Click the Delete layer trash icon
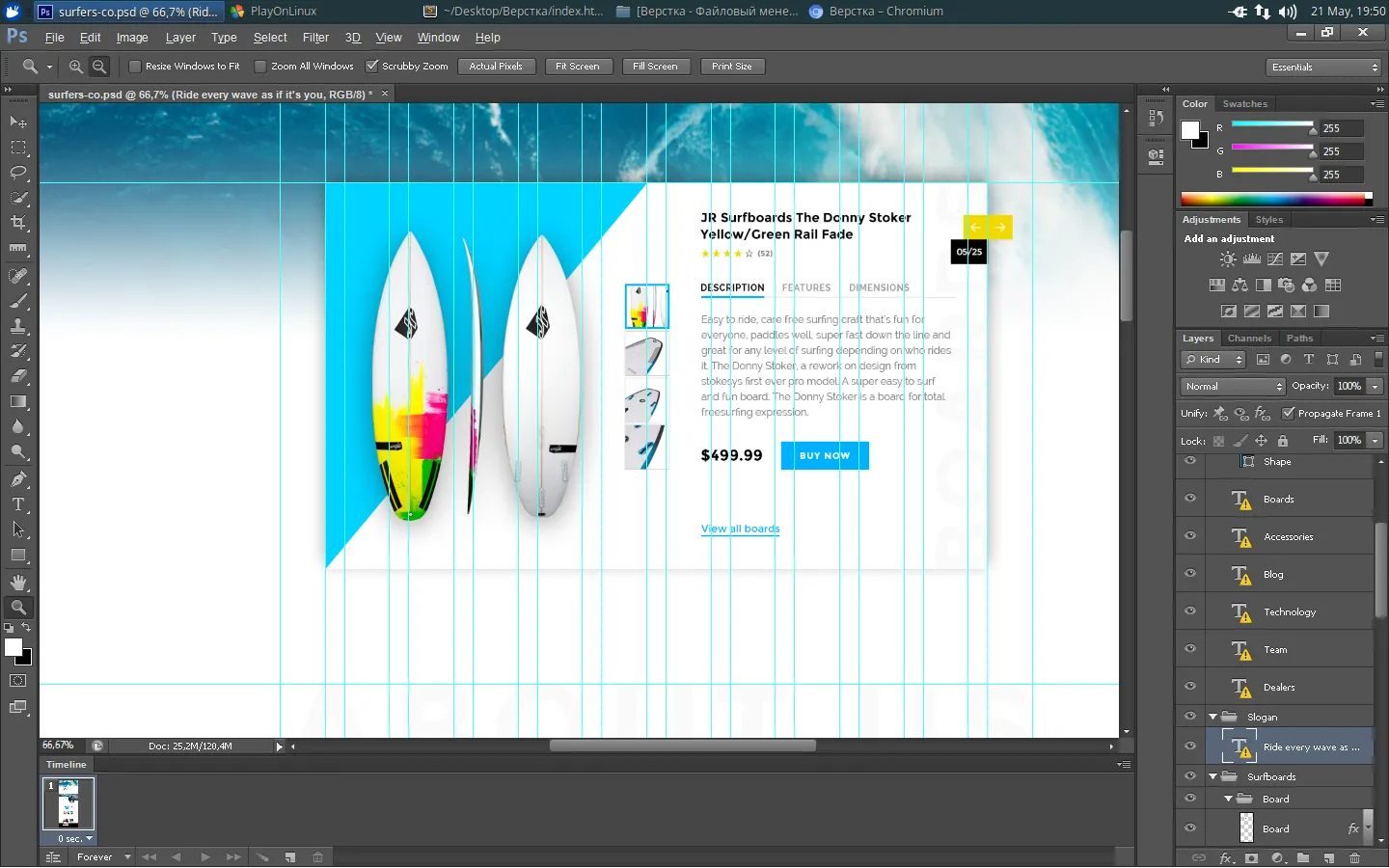 click(1355, 857)
